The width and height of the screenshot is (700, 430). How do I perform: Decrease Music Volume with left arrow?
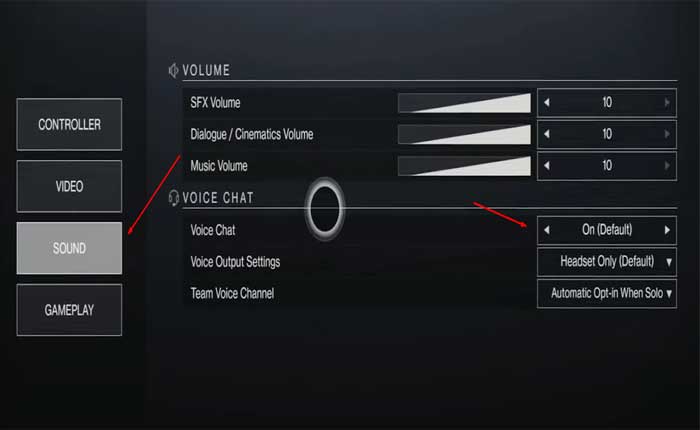[x=547, y=166]
